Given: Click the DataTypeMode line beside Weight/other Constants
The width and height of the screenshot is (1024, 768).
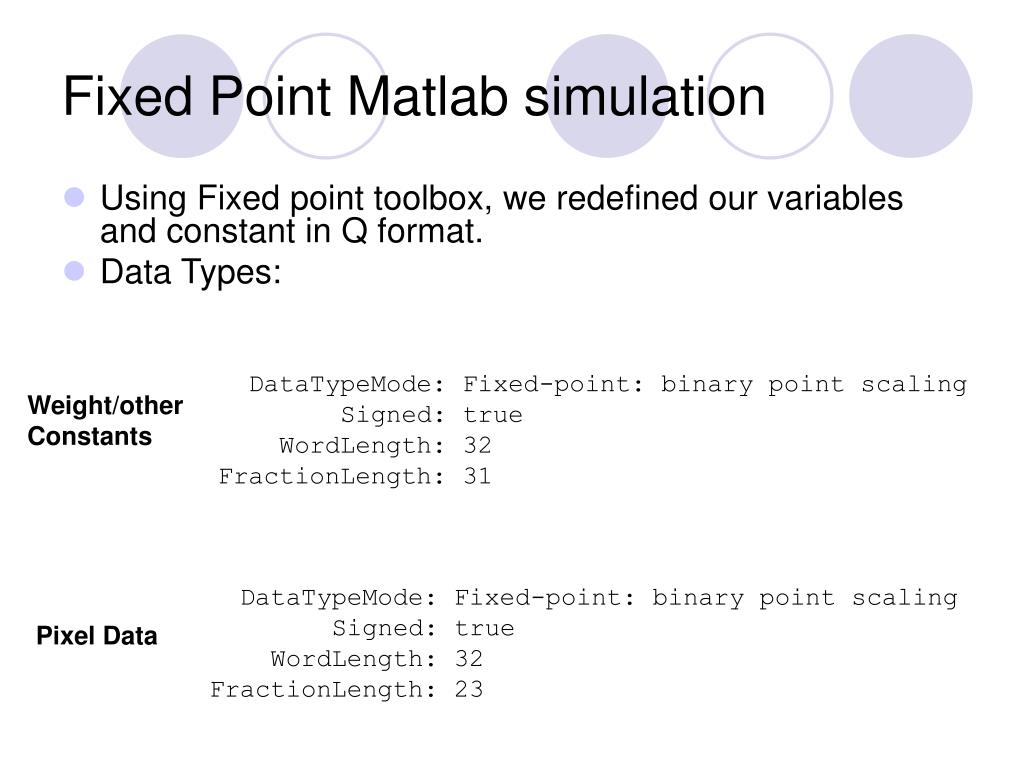Looking at the screenshot, I should click(608, 385).
